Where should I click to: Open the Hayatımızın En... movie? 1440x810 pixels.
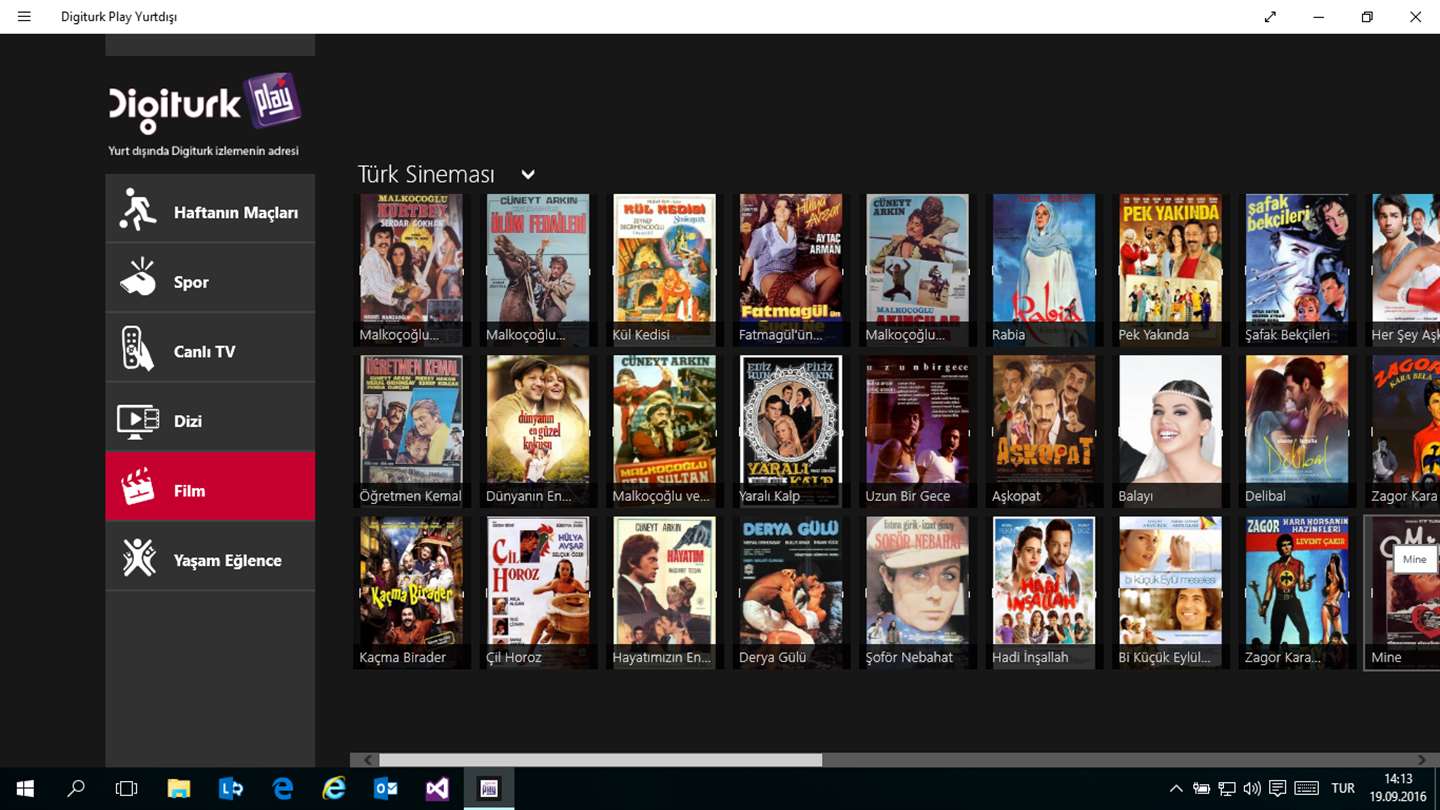coord(664,592)
